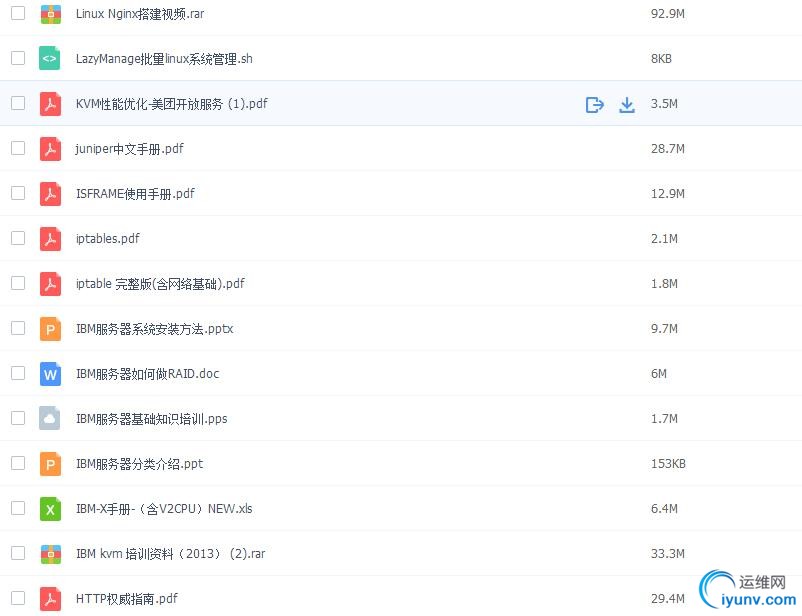
Task: Click the RAR icon for Linux Nginx搭建视频.rar
Action: click(x=50, y=14)
